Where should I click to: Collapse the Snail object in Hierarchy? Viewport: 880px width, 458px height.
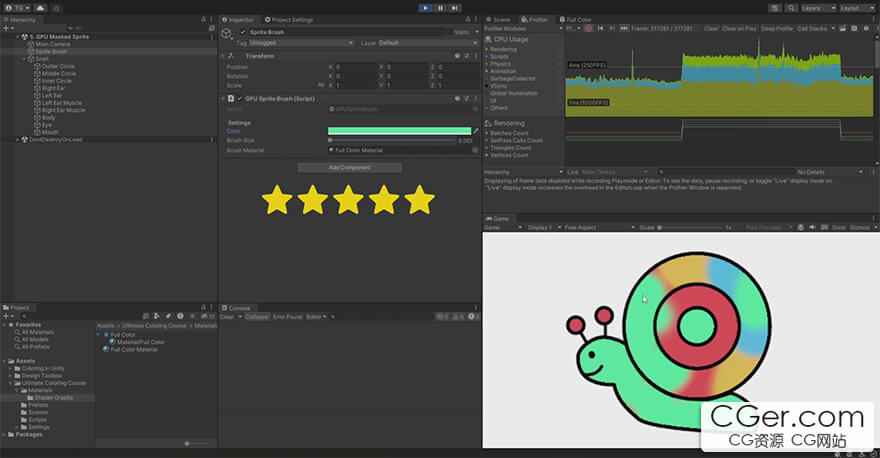[x=25, y=59]
